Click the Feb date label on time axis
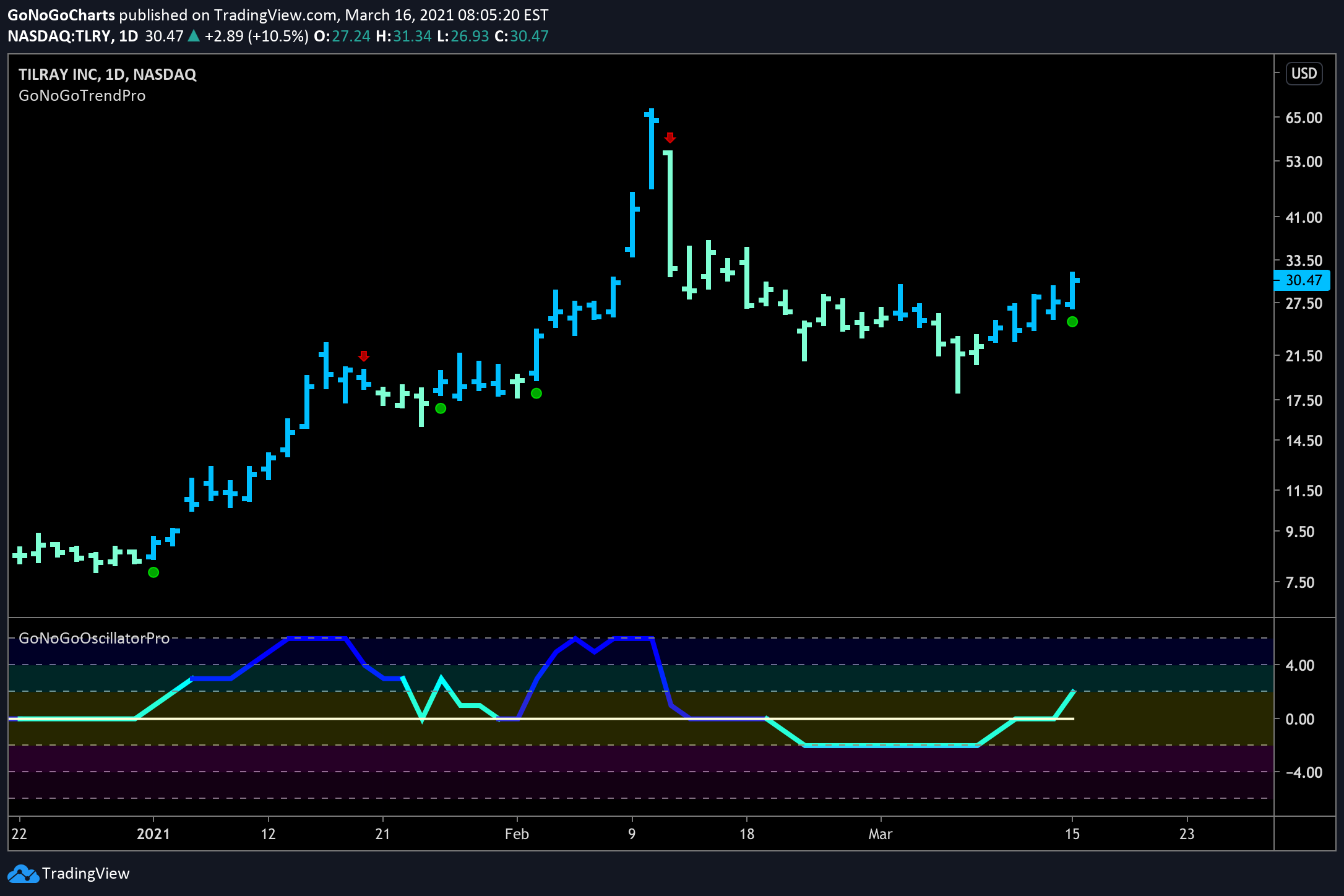Viewport: 1344px width, 896px height. click(517, 834)
